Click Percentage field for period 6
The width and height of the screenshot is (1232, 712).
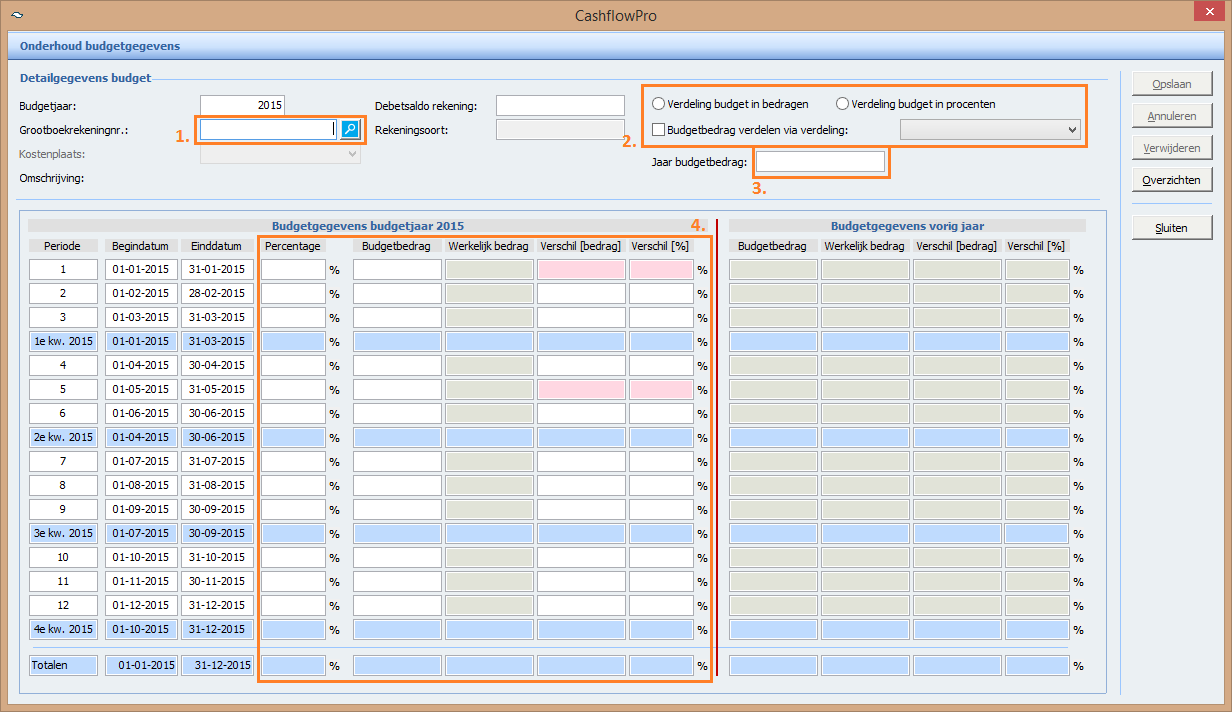coord(293,413)
